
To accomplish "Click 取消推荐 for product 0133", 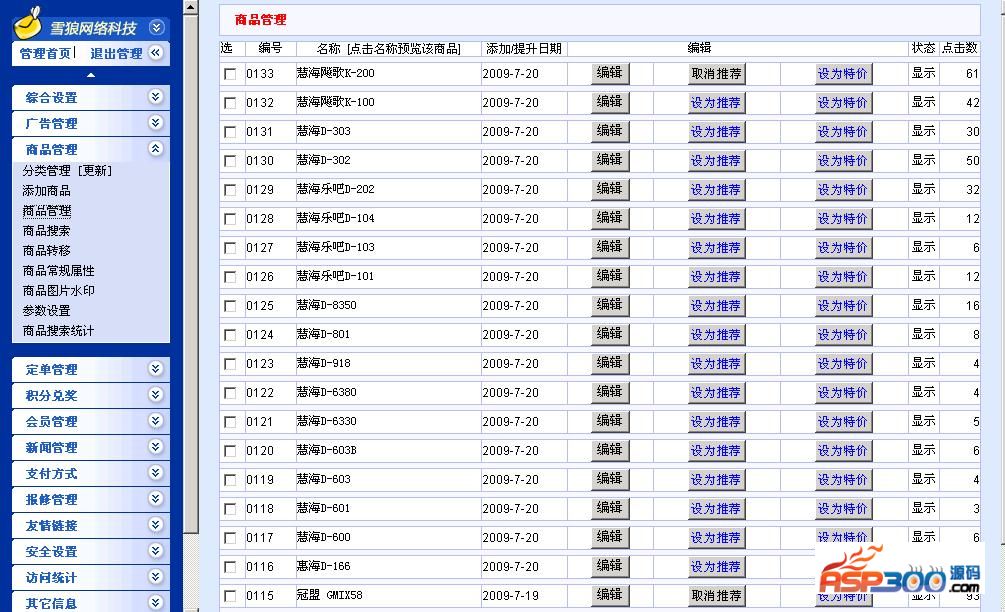I will [x=716, y=74].
